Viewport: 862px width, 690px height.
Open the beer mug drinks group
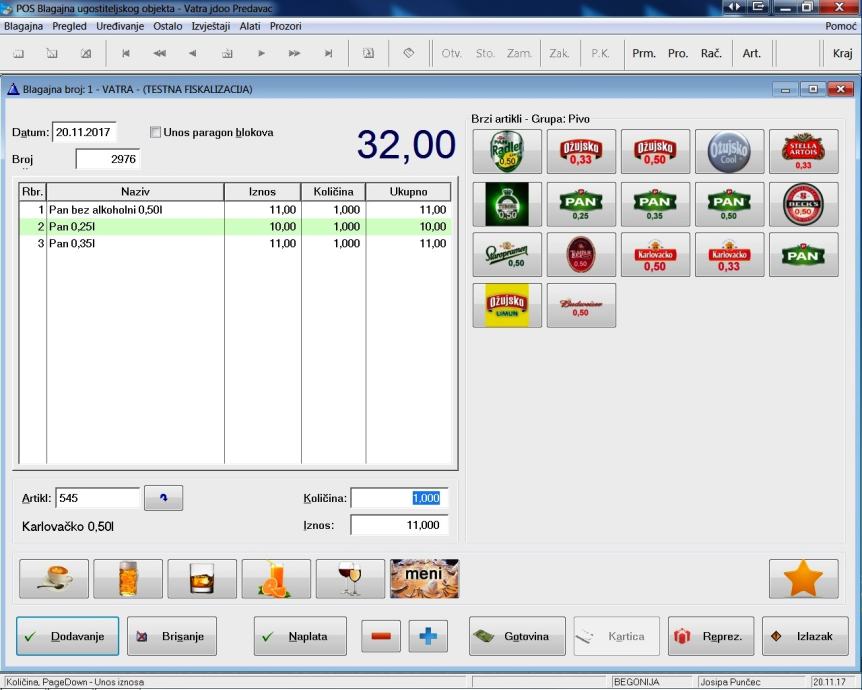128,578
